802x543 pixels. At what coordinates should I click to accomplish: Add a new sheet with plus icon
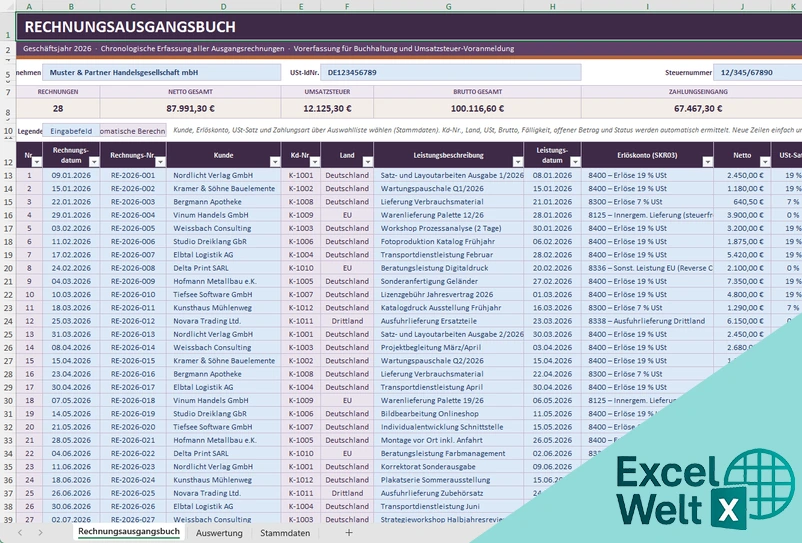349,533
